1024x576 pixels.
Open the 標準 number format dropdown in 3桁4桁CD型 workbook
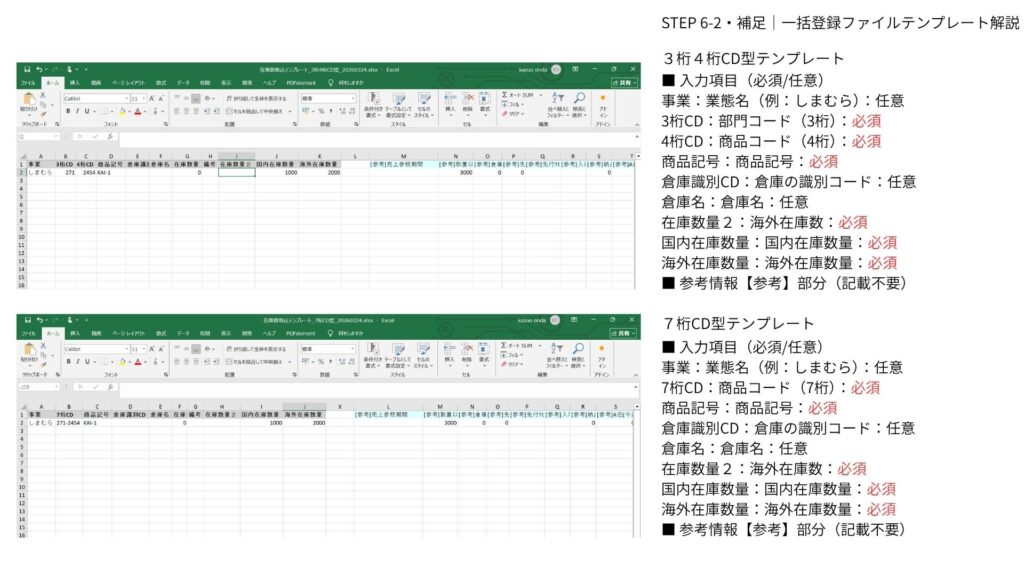(352, 98)
